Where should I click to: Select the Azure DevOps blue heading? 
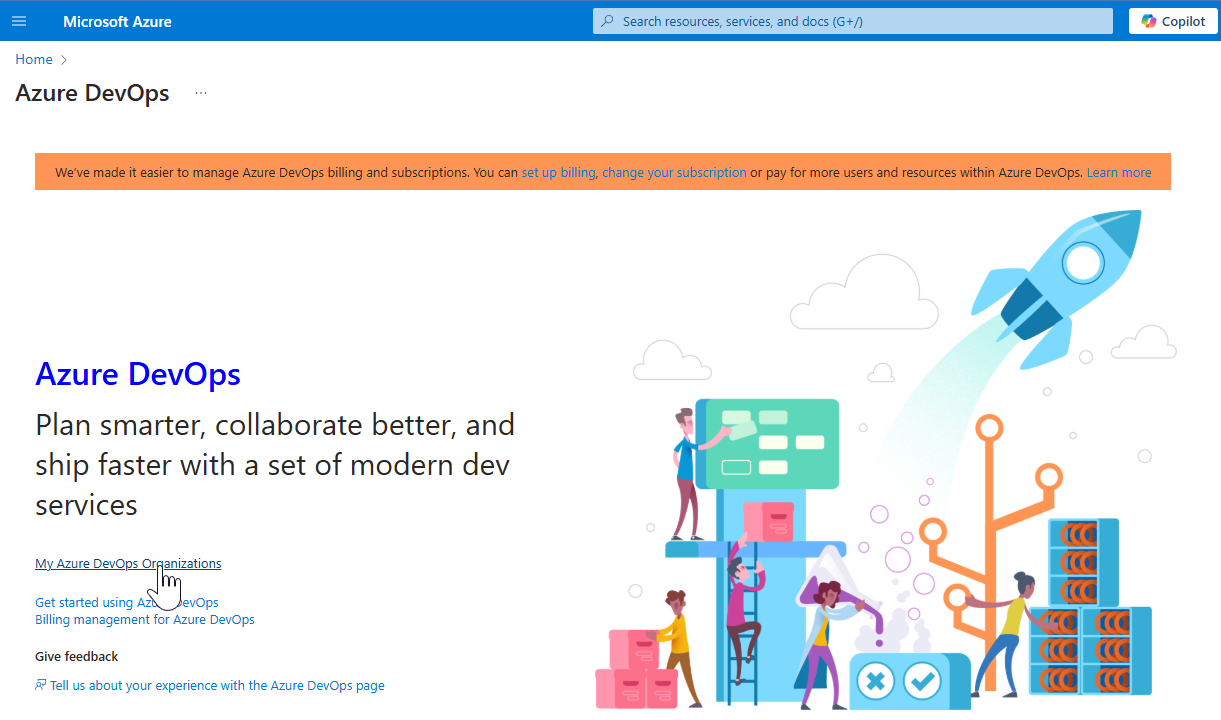(x=138, y=374)
